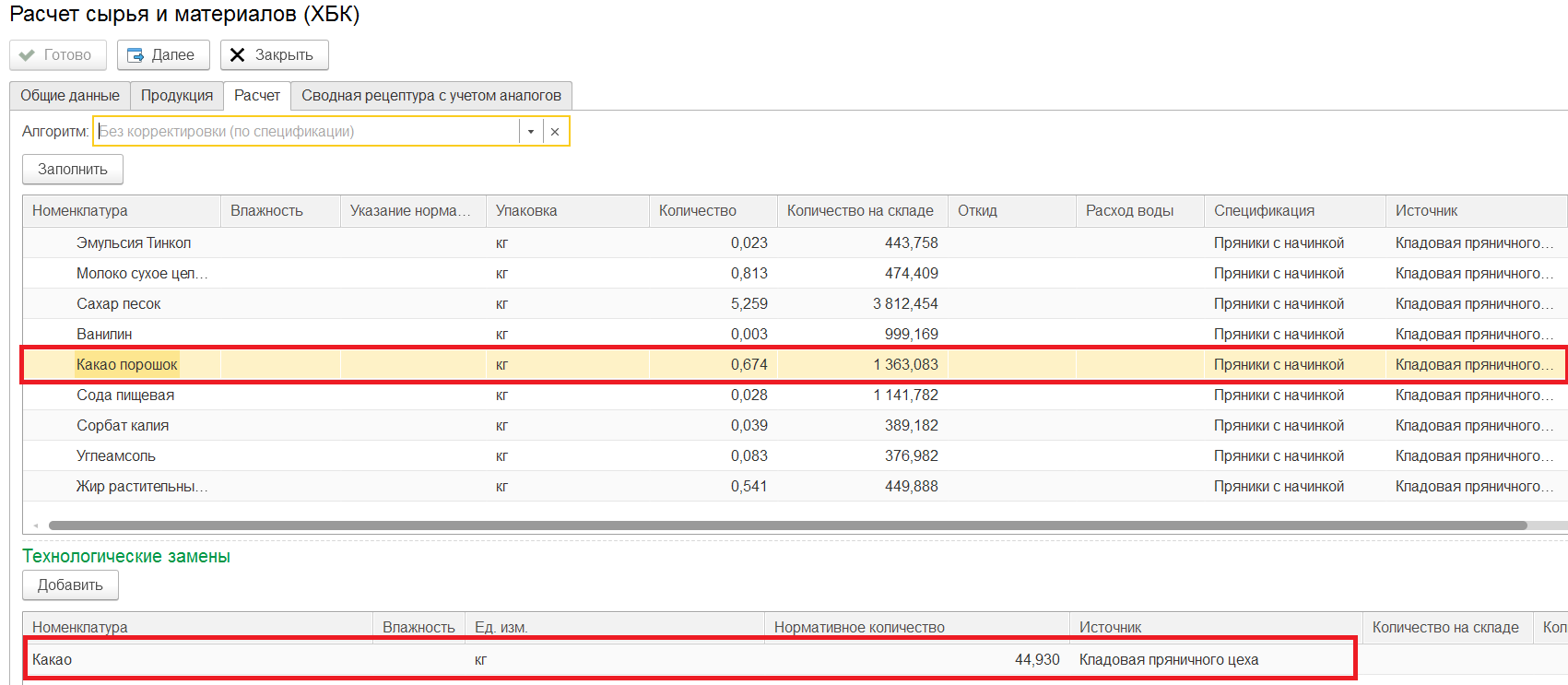Click the Нормативное количество column header
Image resolution: width=1568 pixels, height=685 pixels.
[x=916, y=627]
